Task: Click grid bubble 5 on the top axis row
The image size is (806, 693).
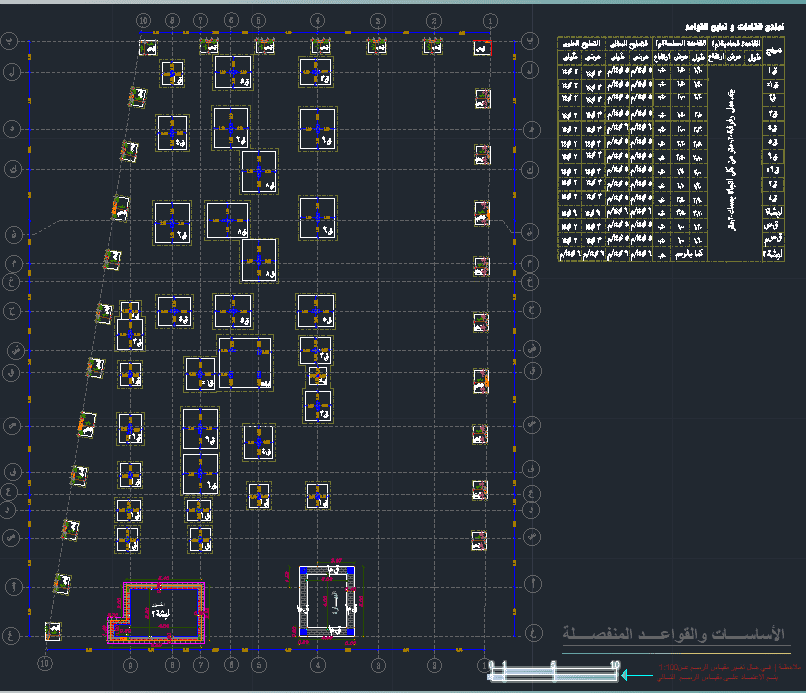Action: coord(259,21)
